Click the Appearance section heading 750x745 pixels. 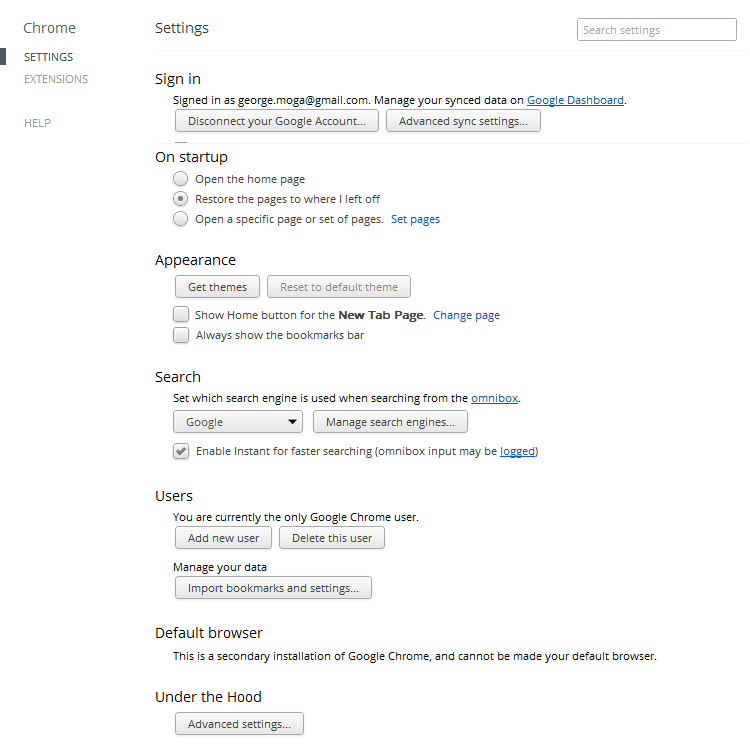pos(195,260)
